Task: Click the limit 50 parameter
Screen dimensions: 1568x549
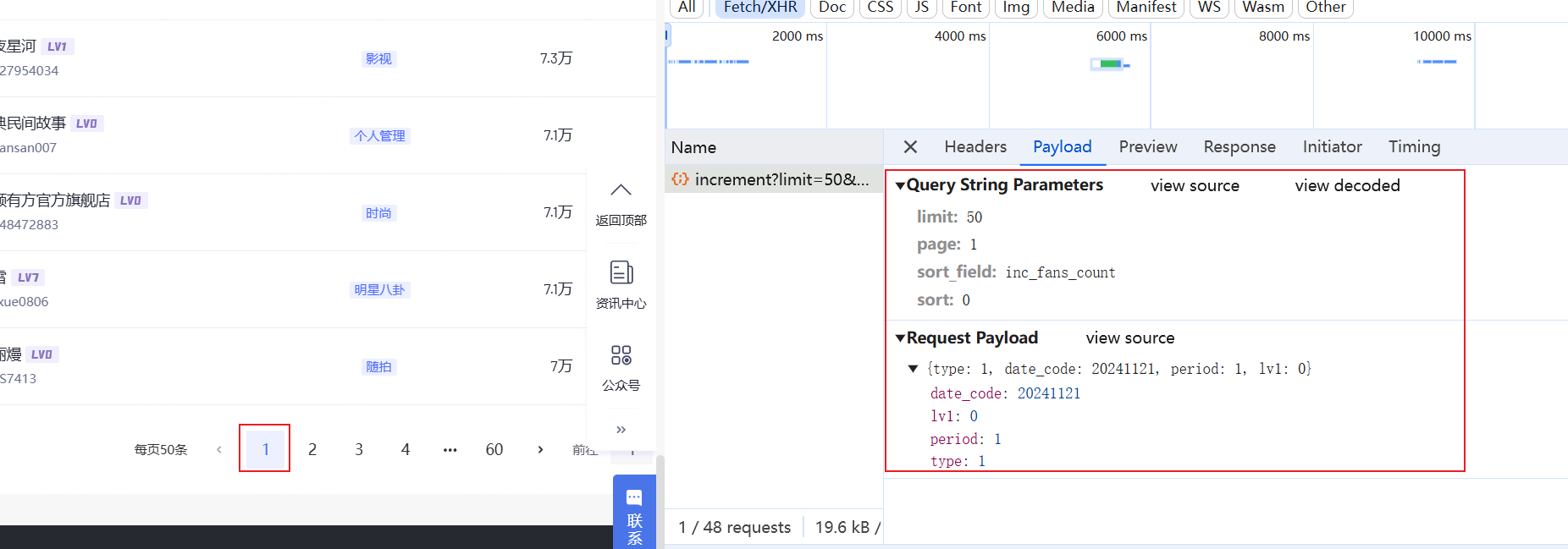Action: 949,217
